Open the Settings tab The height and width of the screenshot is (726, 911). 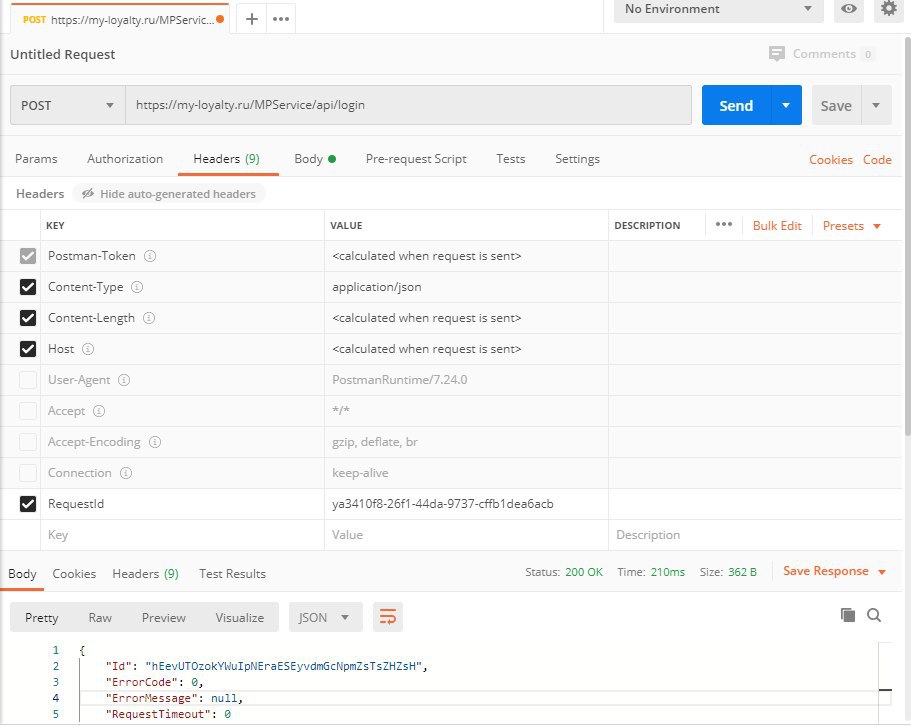coord(578,159)
